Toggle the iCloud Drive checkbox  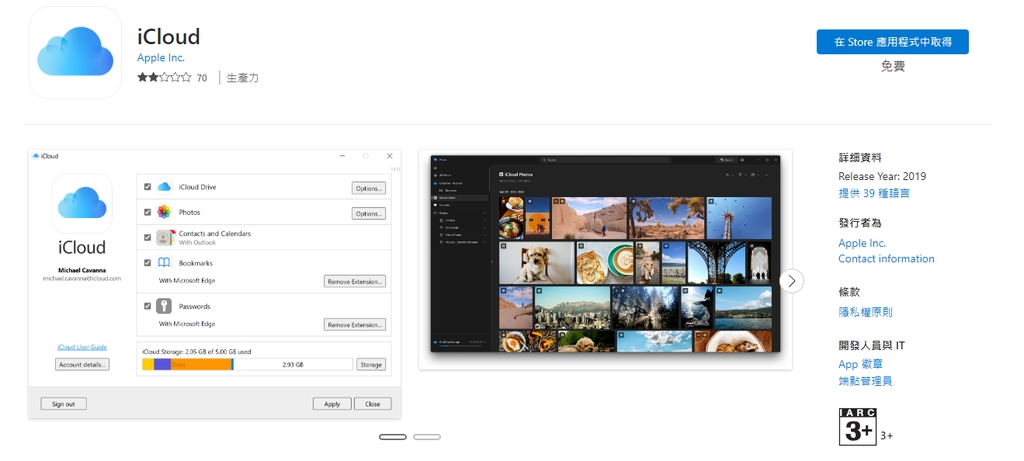(x=148, y=187)
